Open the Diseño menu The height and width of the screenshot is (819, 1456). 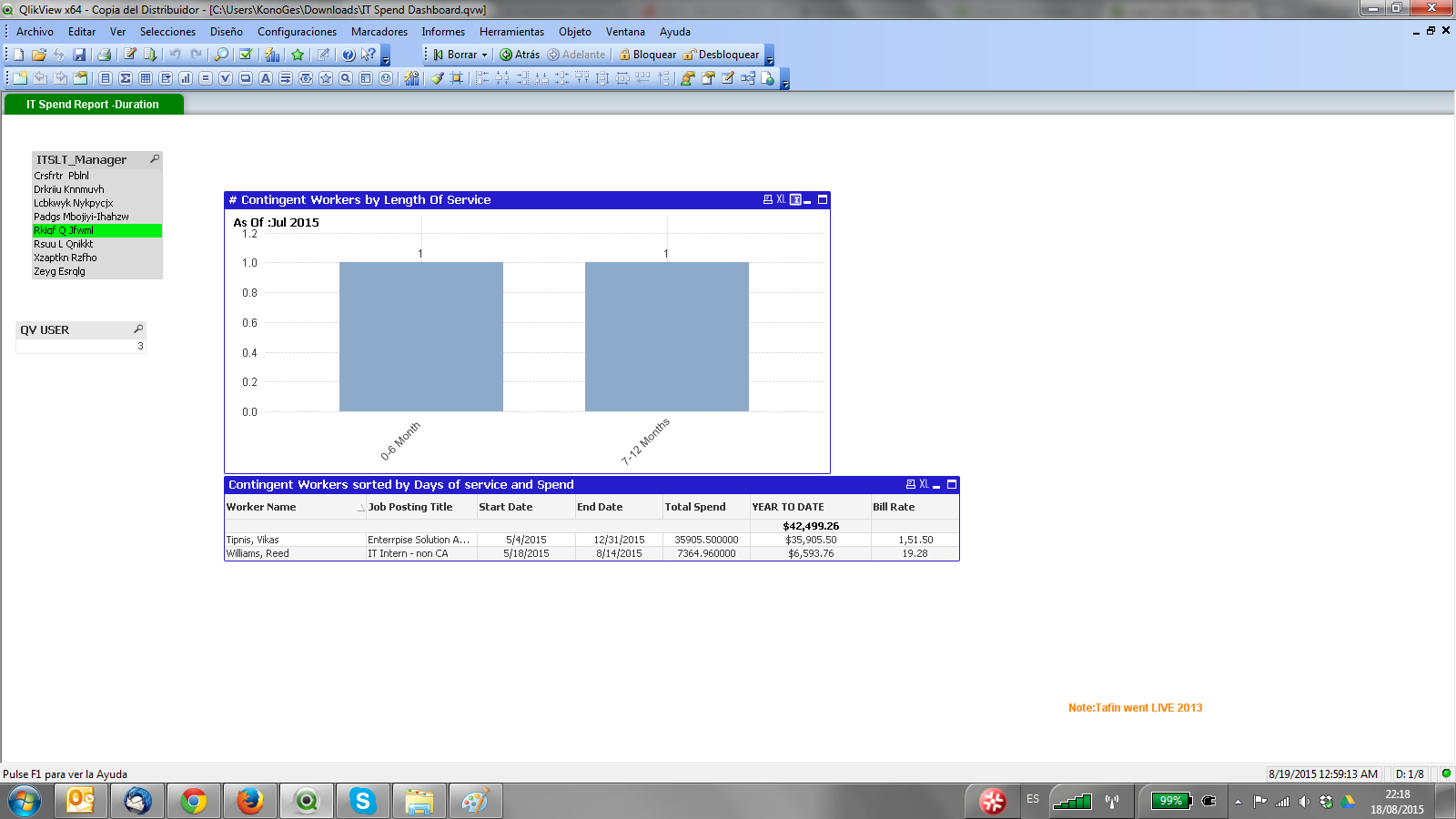227,32
